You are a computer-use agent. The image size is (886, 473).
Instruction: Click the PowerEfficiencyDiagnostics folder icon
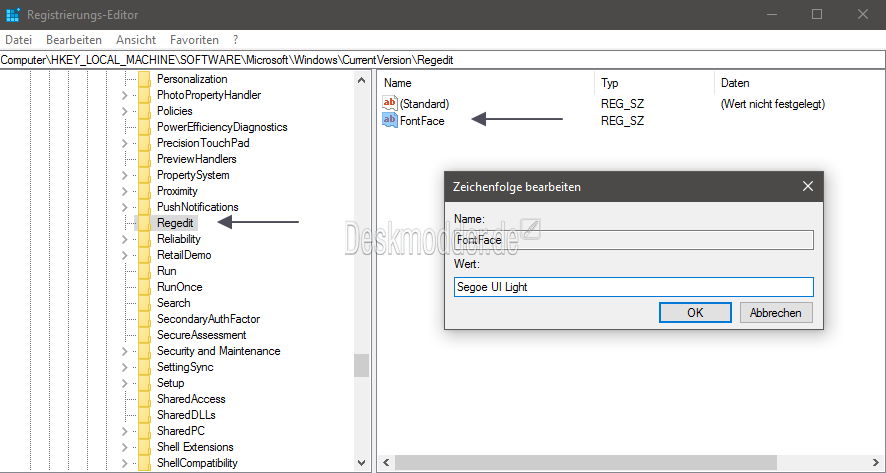coord(145,127)
